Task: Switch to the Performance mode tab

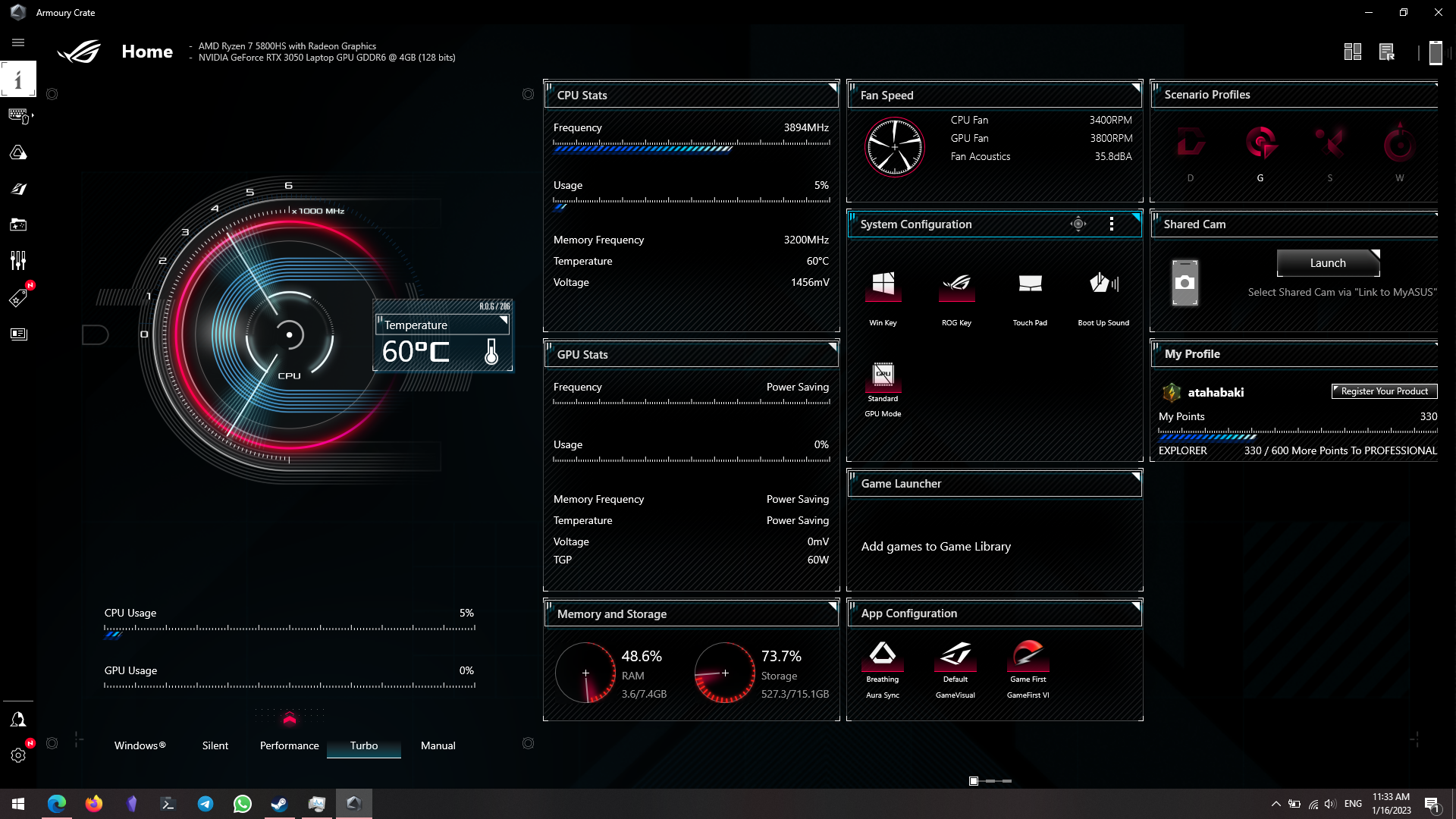Action: (289, 745)
